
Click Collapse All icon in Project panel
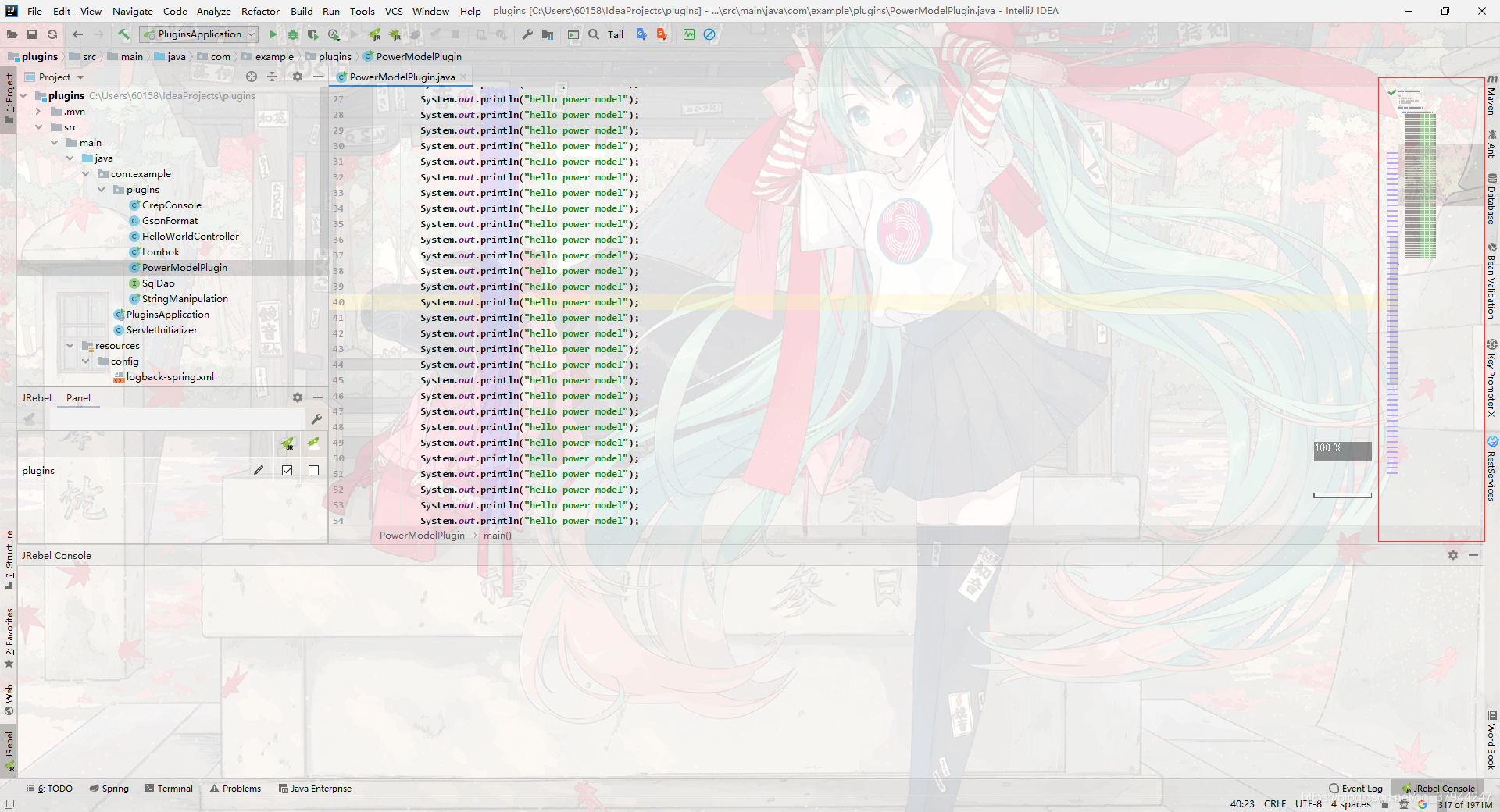coord(272,77)
